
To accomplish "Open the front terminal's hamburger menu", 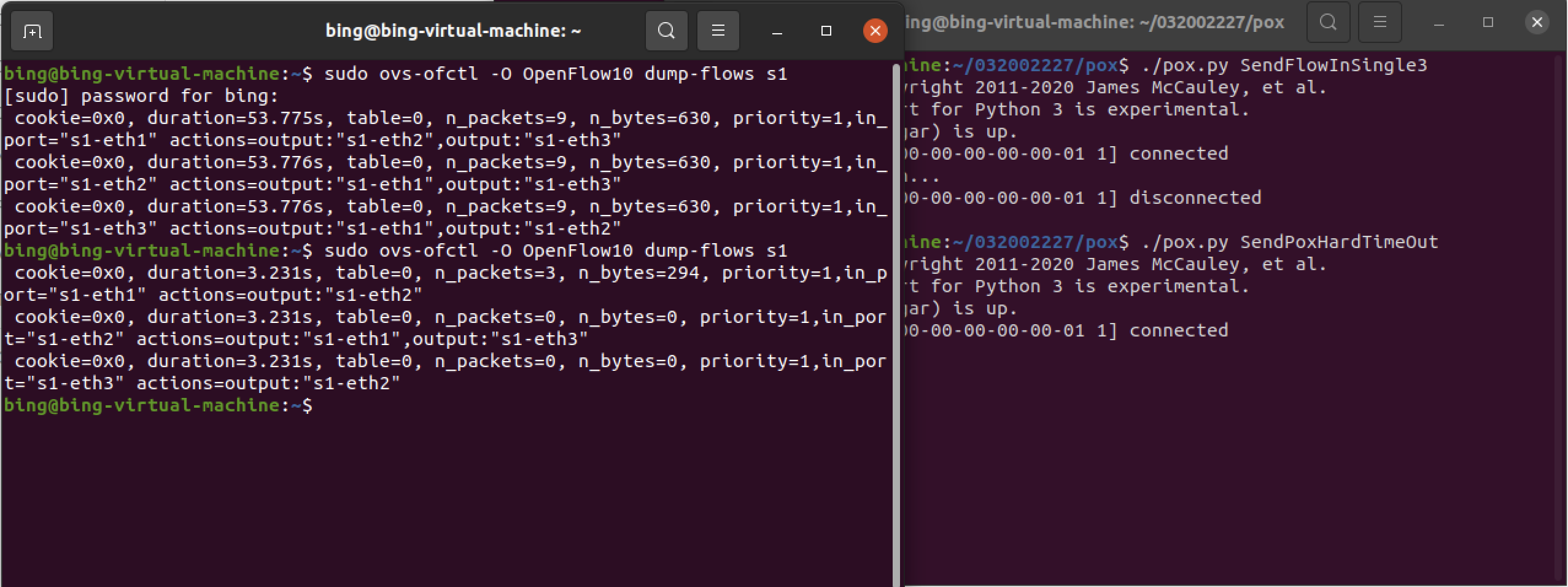I will (x=718, y=31).
